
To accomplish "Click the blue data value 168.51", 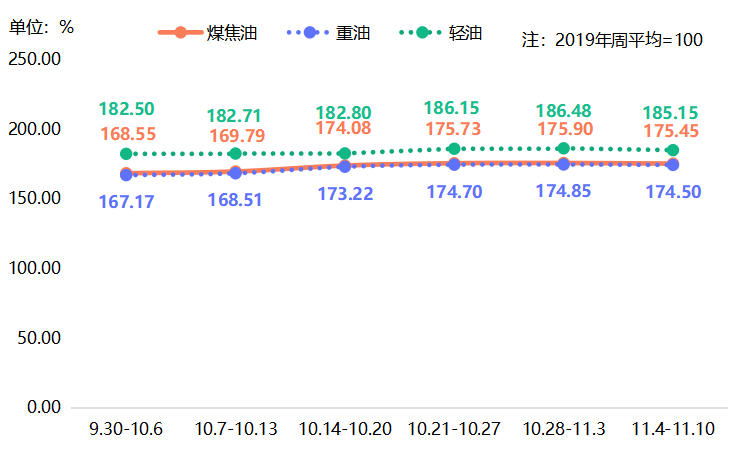I will pyautogui.click(x=235, y=200).
